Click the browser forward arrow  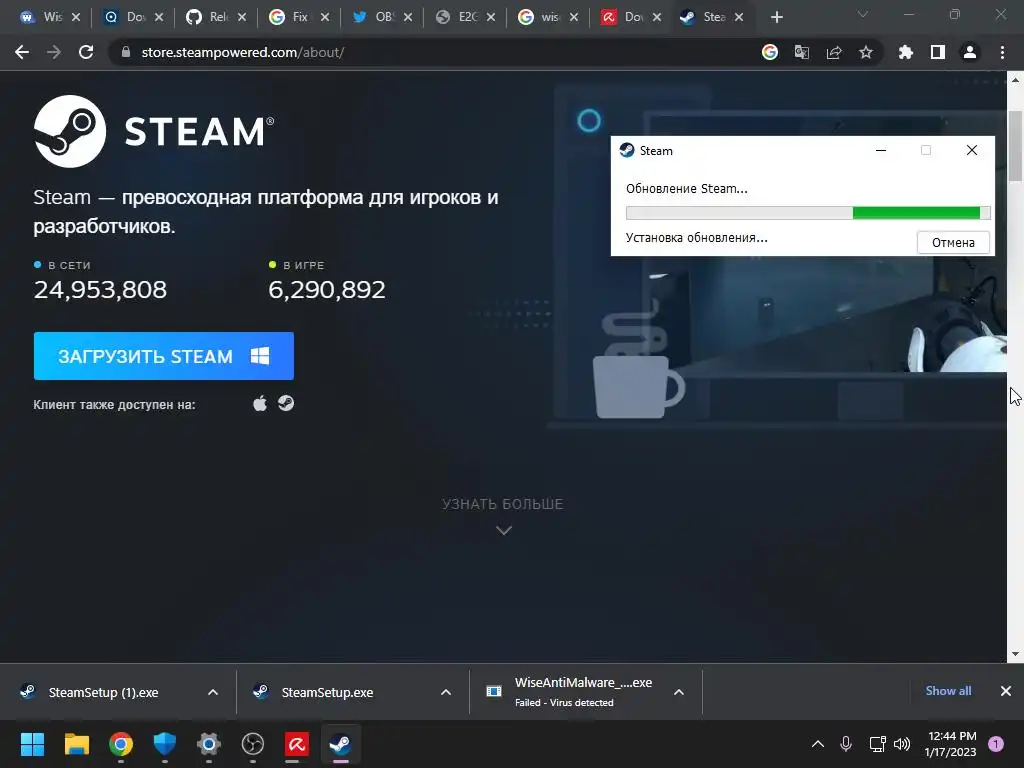coord(54,52)
